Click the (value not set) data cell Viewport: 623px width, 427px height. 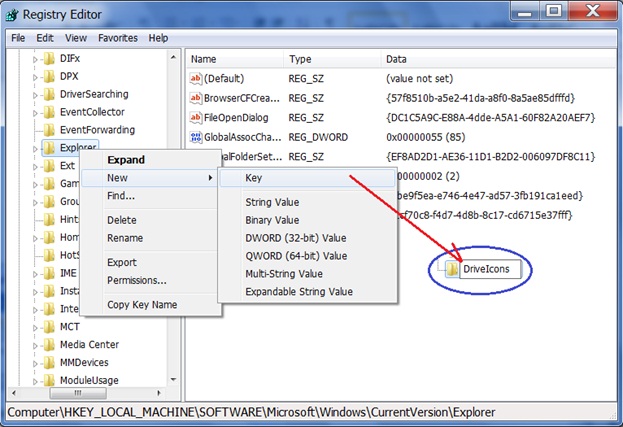click(419, 79)
